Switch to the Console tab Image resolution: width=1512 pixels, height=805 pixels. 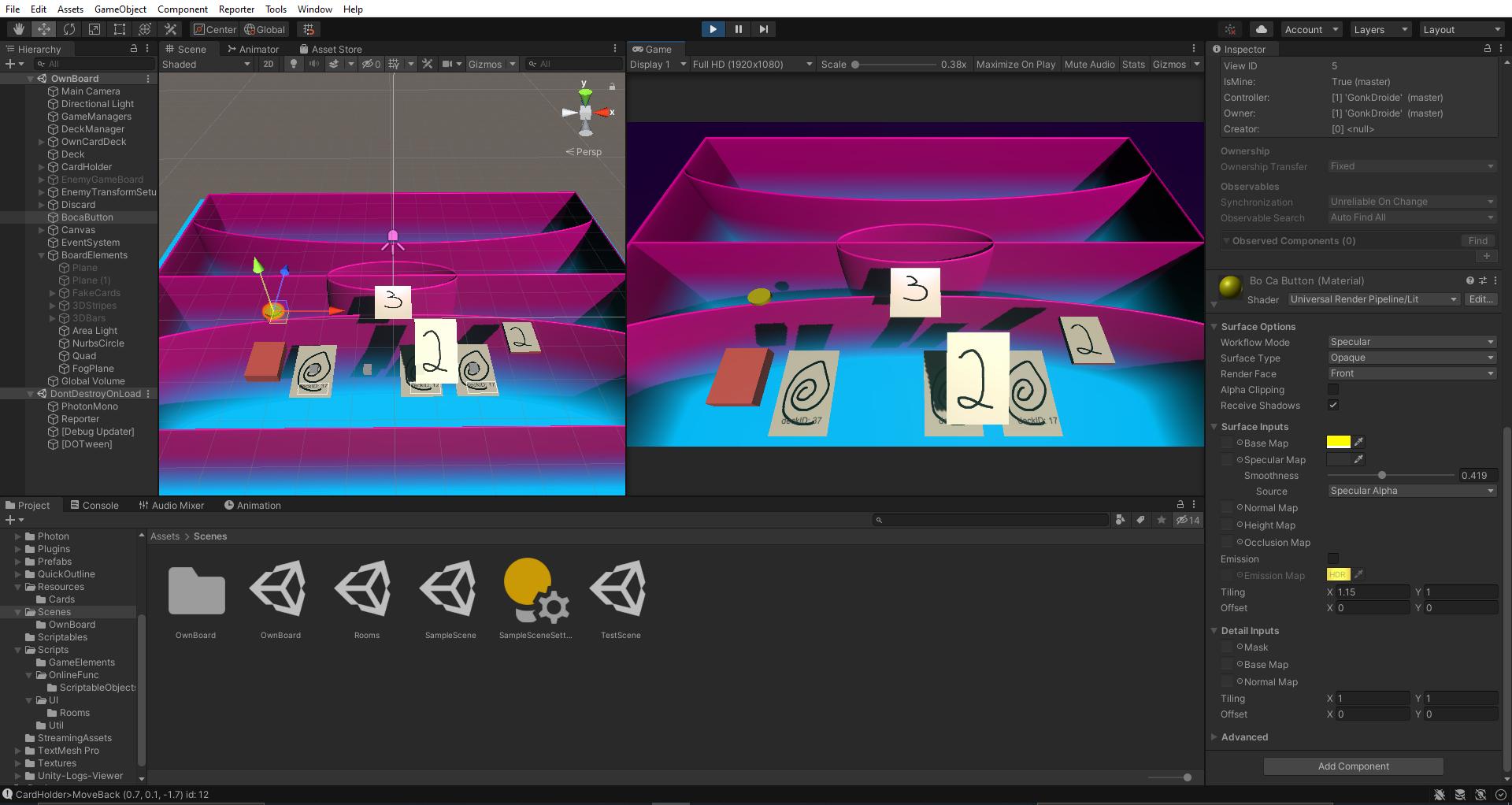coord(94,505)
